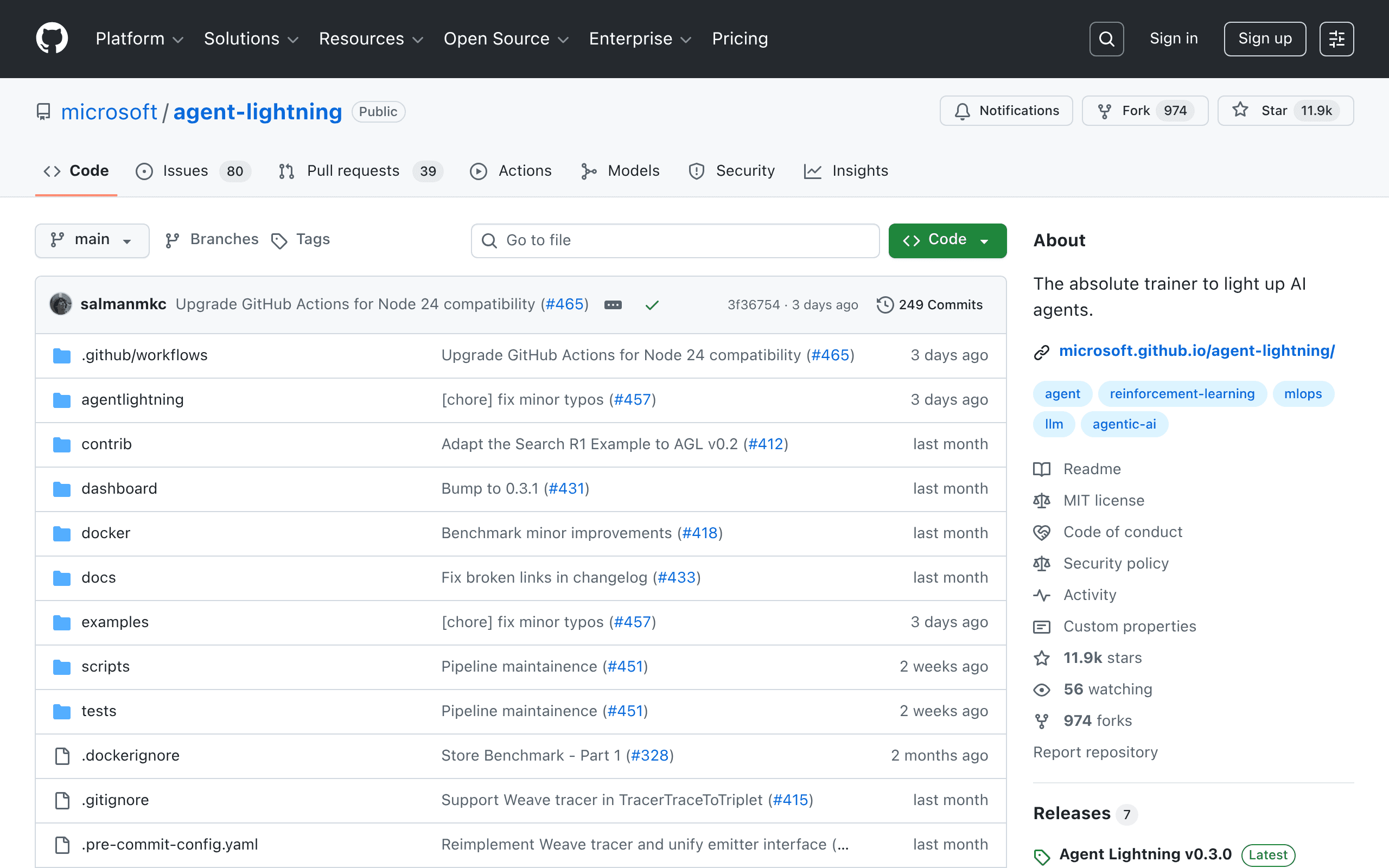This screenshot has width=1389, height=868.
Task: Switch to the Security tab
Action: (x=732, y=171)
